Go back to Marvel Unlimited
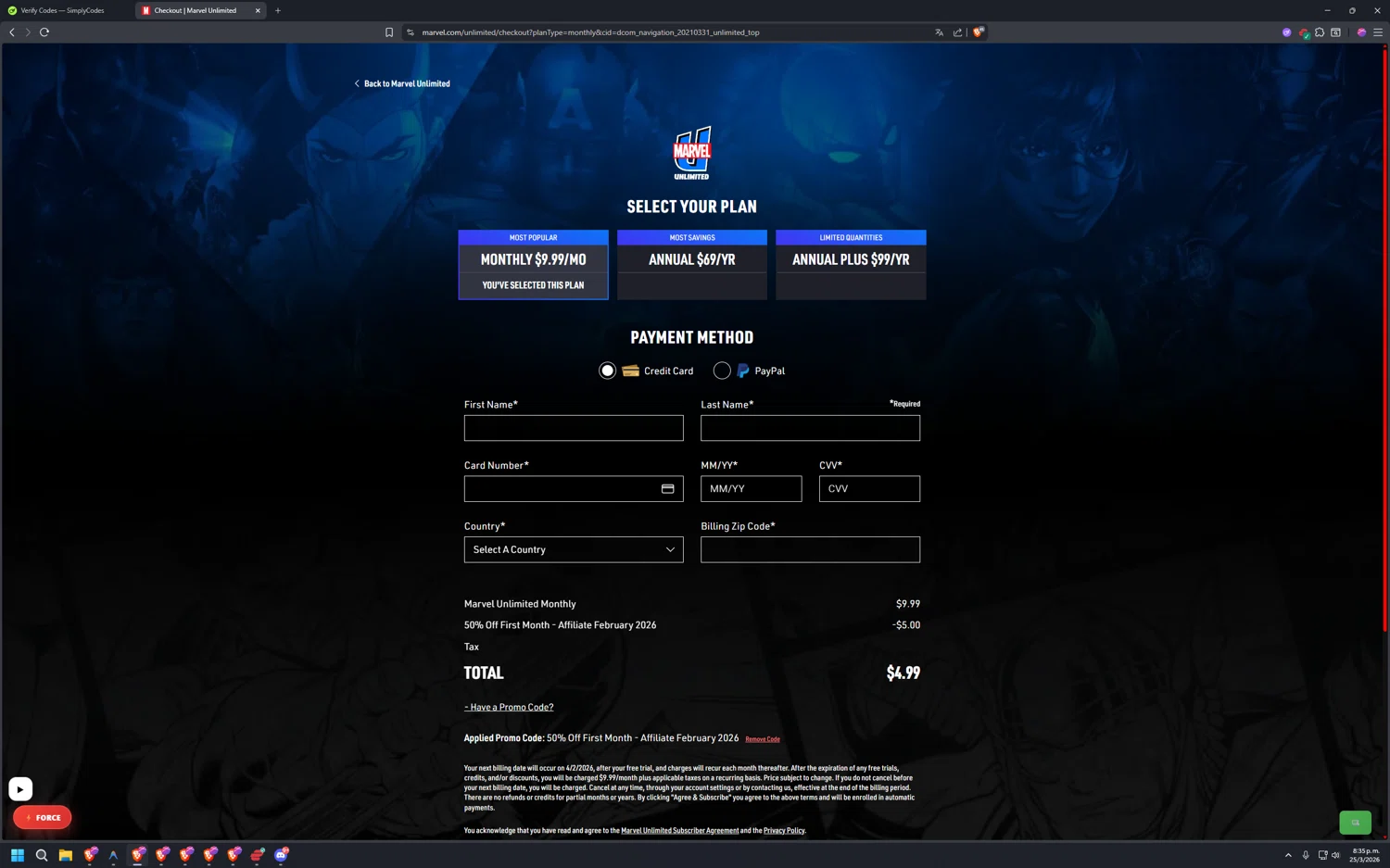Image resolution: width=1390 pixels, height=868 pixels. coord(402,83)
